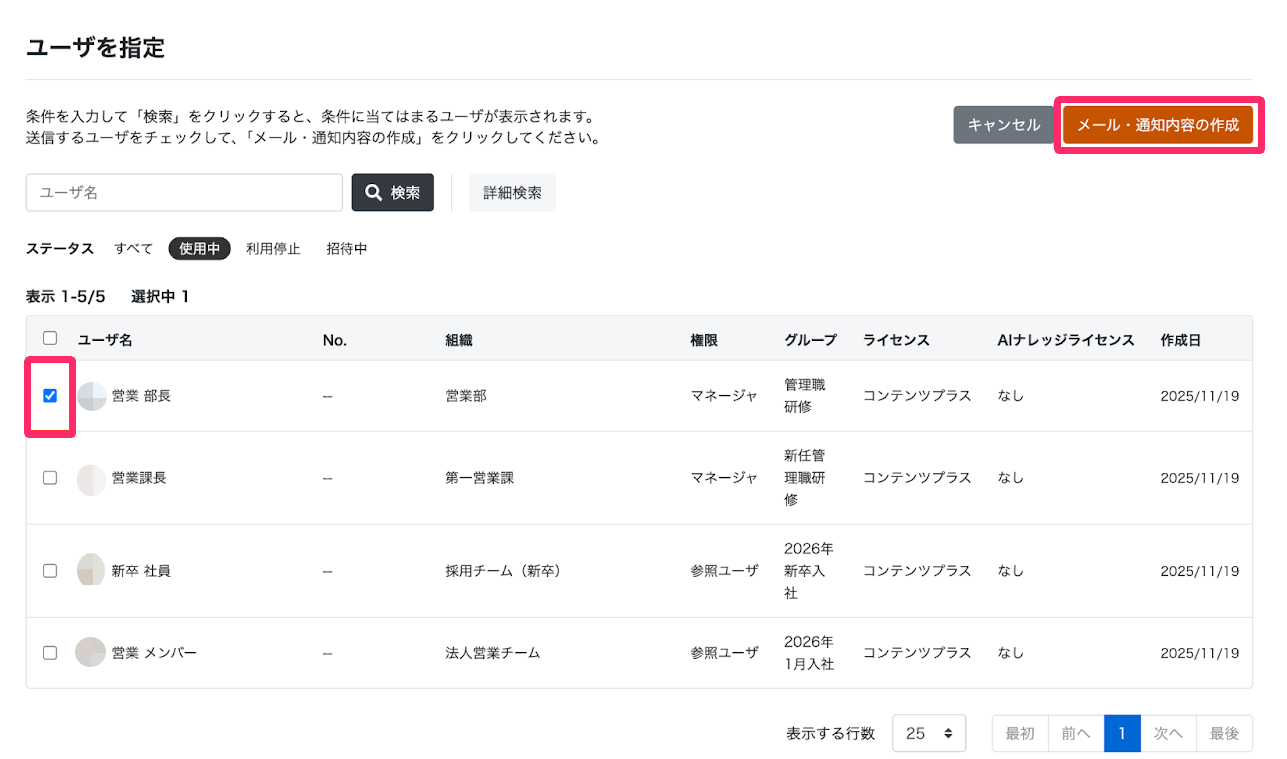The image size is (1287, 759).
Task: Click メール・通知内容の作成 button
Action: coord(1158,125)
